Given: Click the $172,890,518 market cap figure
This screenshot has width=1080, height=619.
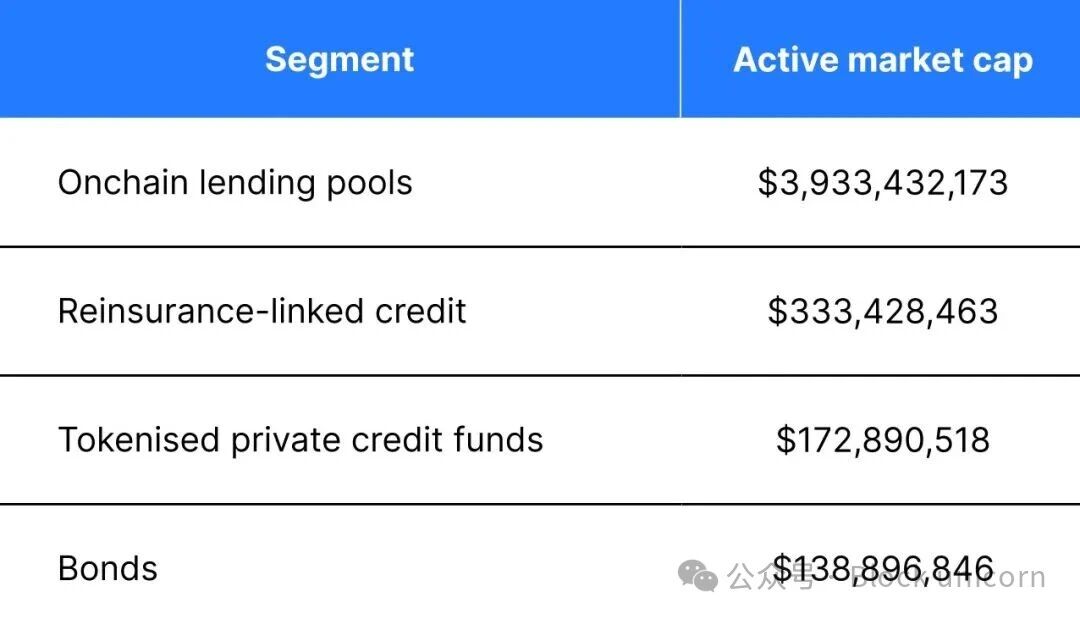Looking at the screenshot, I should pyautogui.click(x=882, y=440).
